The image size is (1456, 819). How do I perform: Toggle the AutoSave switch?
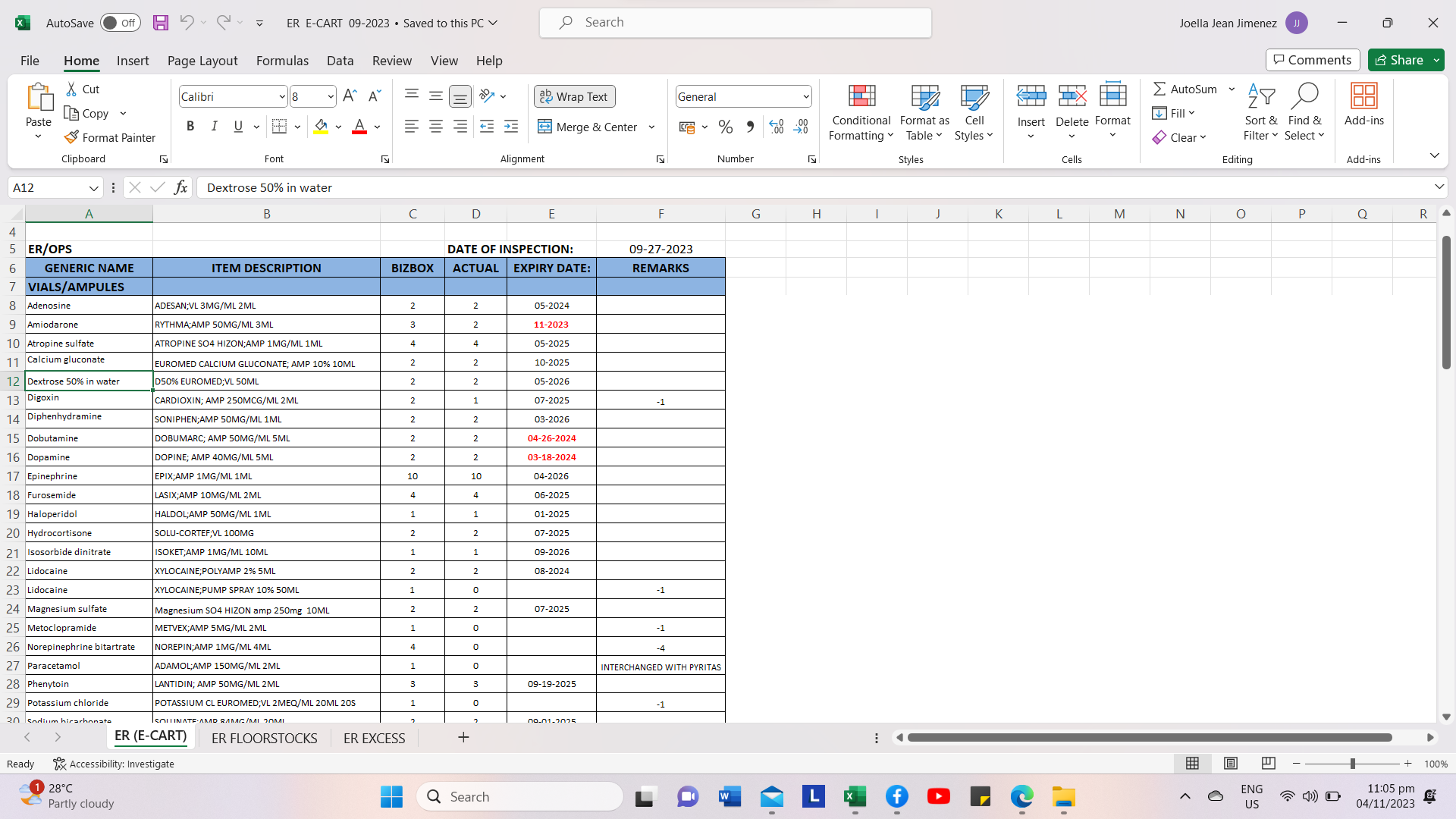tap(120, 23)
